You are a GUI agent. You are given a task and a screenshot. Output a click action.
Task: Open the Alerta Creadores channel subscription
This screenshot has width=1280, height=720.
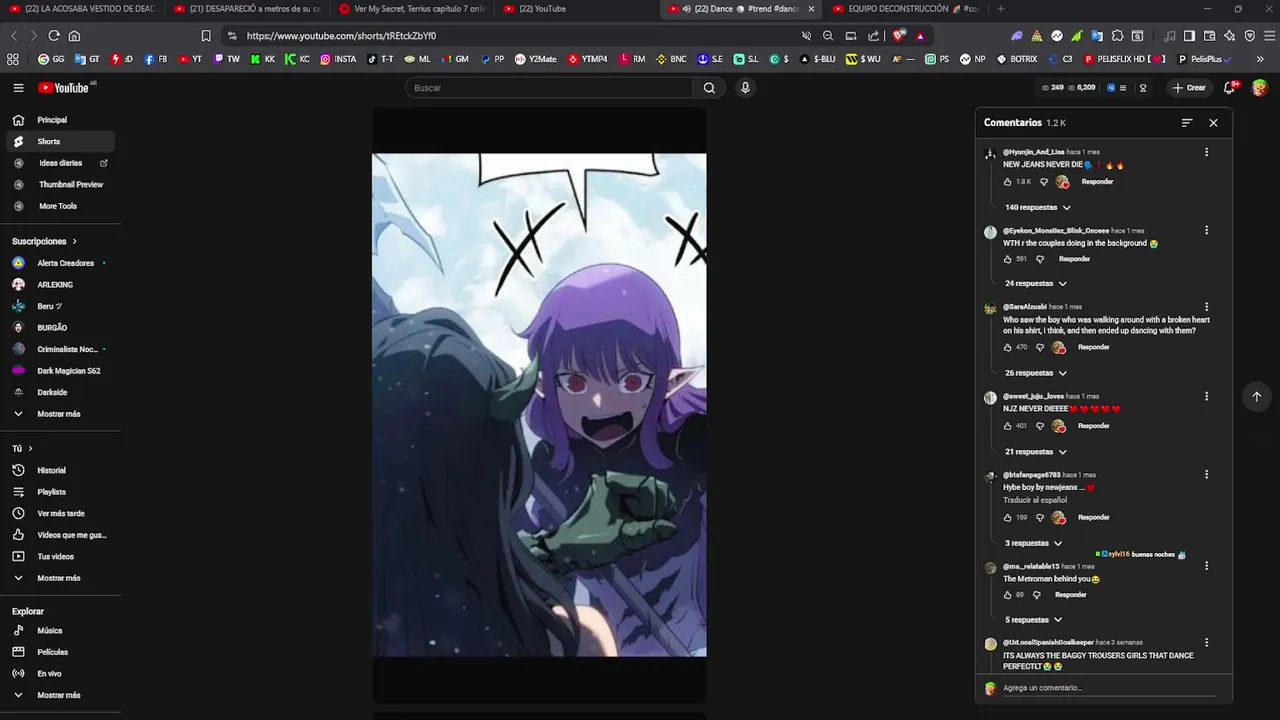point(58,263)
